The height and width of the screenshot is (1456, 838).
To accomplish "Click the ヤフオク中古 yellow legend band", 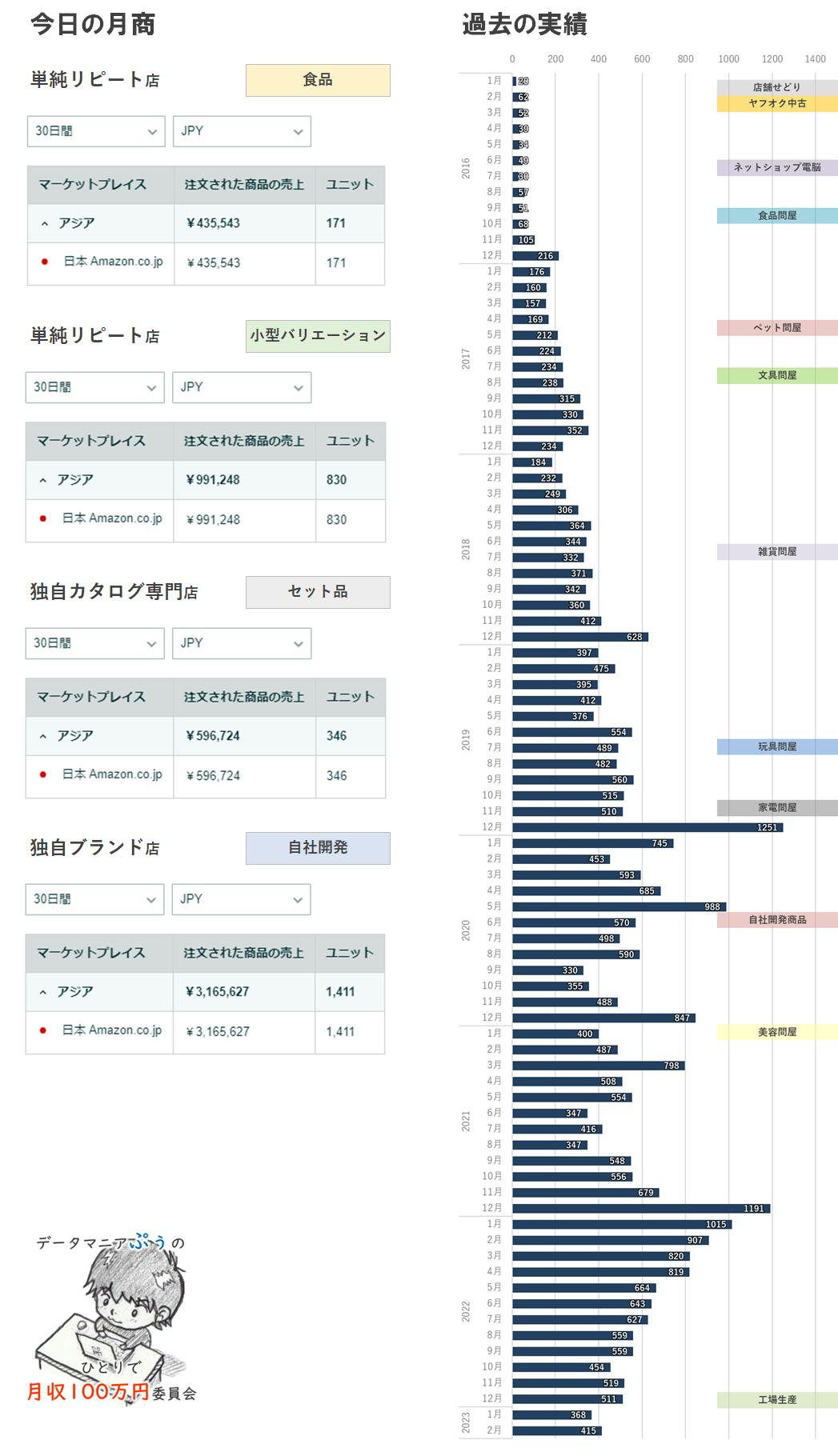I will click(x=776, y=103).
